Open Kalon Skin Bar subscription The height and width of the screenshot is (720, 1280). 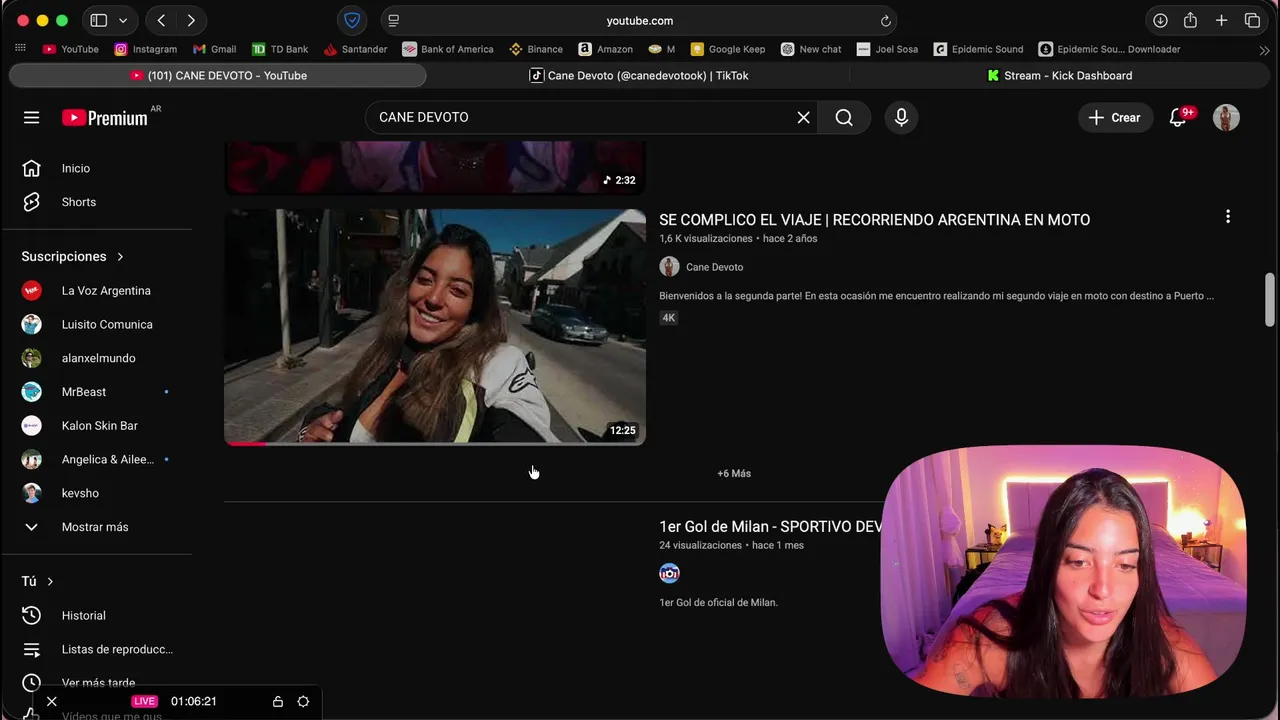[97, 426]
